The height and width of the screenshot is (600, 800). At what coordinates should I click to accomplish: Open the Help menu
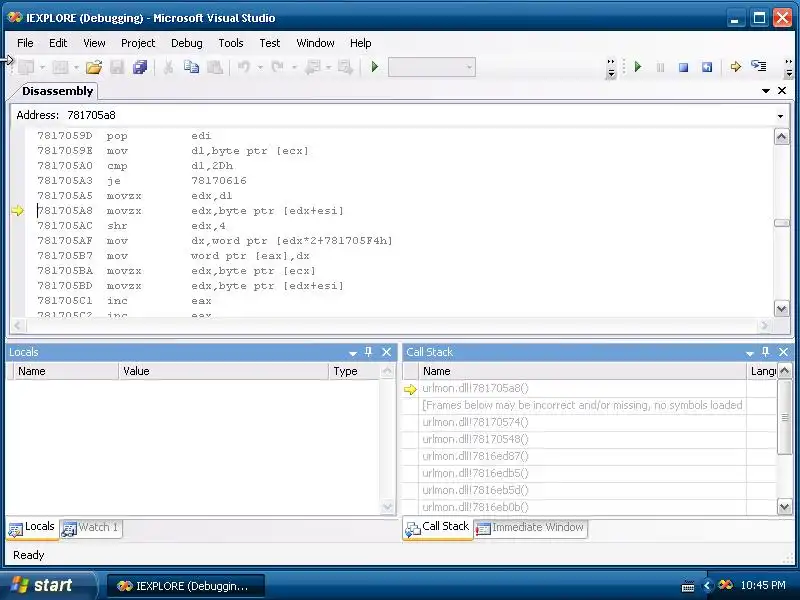pyautogui.click(x=361, y=43)
